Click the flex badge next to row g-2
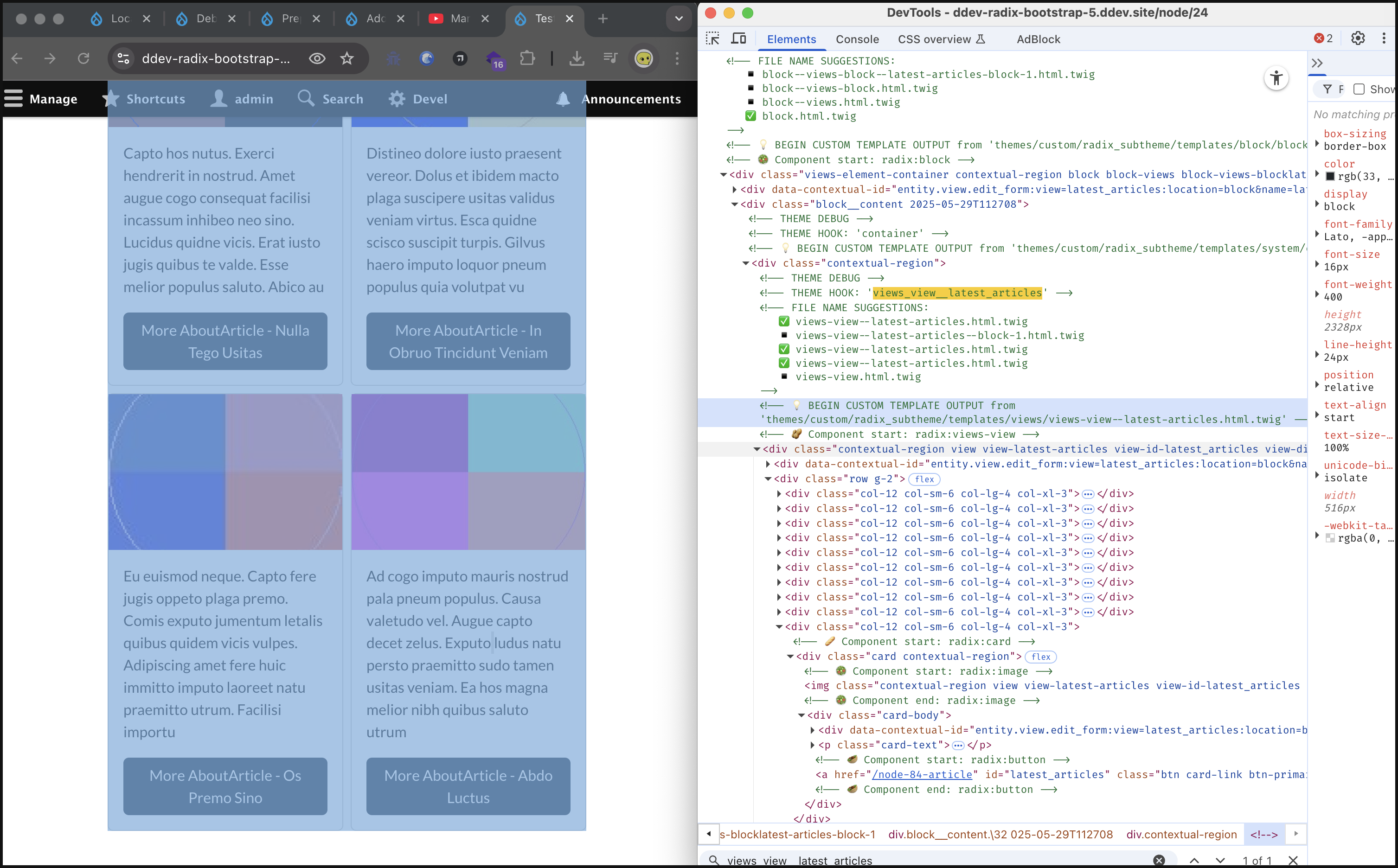Screen dimensions: 1398x868 click(x=924, y=479)
